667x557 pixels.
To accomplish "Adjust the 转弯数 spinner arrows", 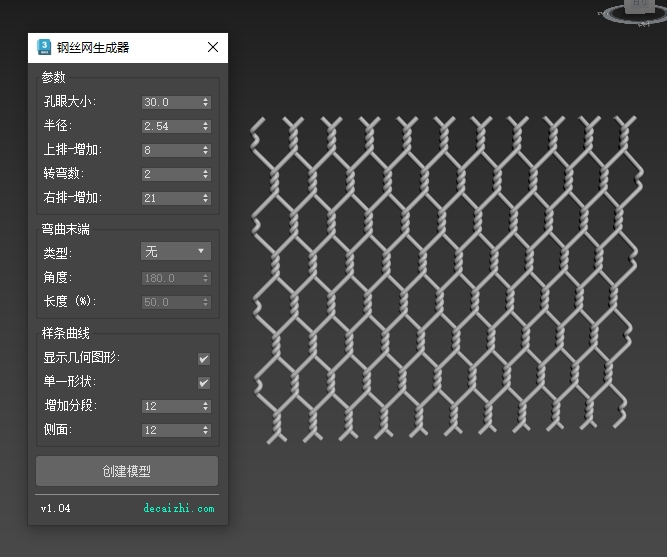I will pos(205,174).
